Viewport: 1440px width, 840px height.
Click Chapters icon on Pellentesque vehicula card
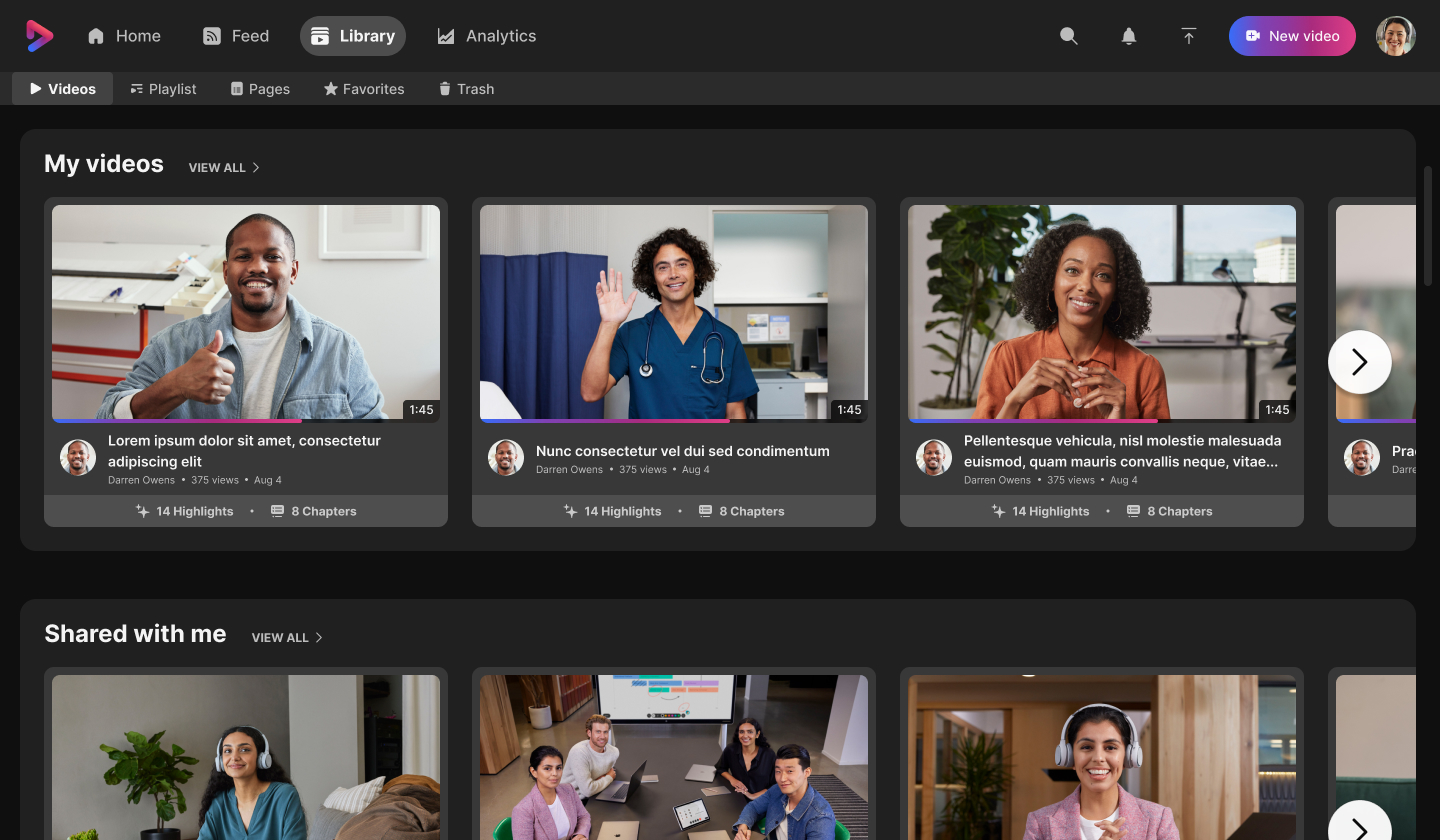(1134, 511)
